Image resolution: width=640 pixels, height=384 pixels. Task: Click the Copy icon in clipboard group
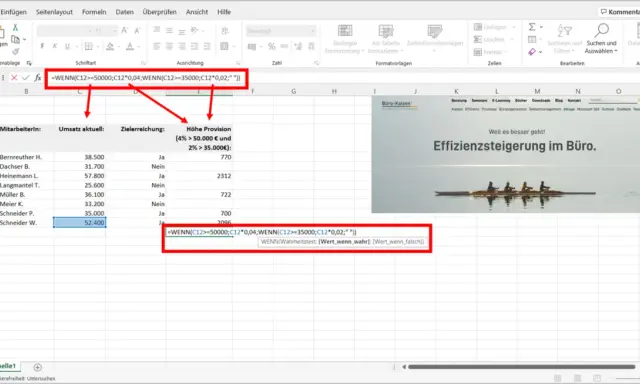click(x=15, y=40)
